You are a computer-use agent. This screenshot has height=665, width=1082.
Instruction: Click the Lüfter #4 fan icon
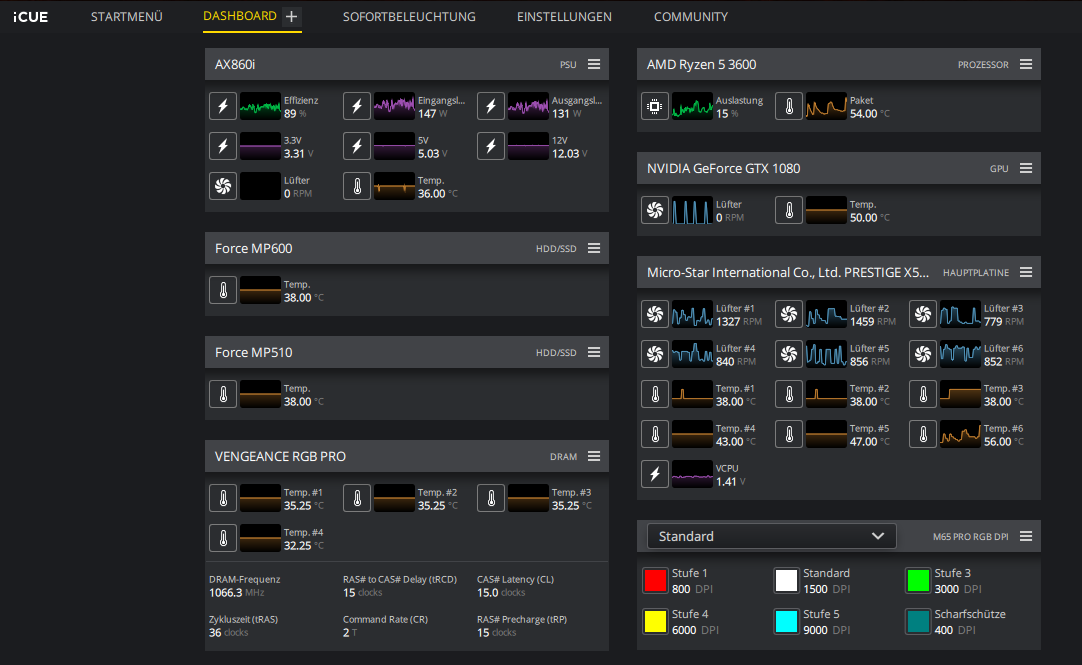pyautogui.click(x=655, y=355)
